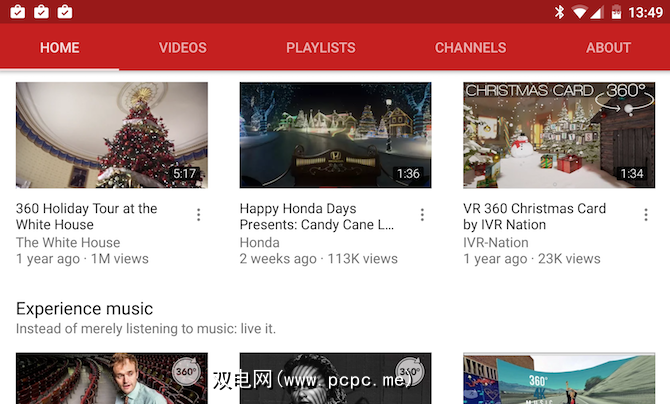Open the title 'Happy Honda Days Presents: Candy Cane L...'
This screenshot has height=404, width=670.
pos(317,216)
